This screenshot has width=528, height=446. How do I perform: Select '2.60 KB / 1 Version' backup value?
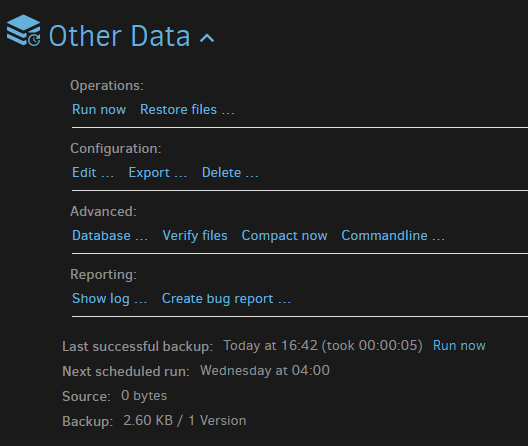click(185, 420)
